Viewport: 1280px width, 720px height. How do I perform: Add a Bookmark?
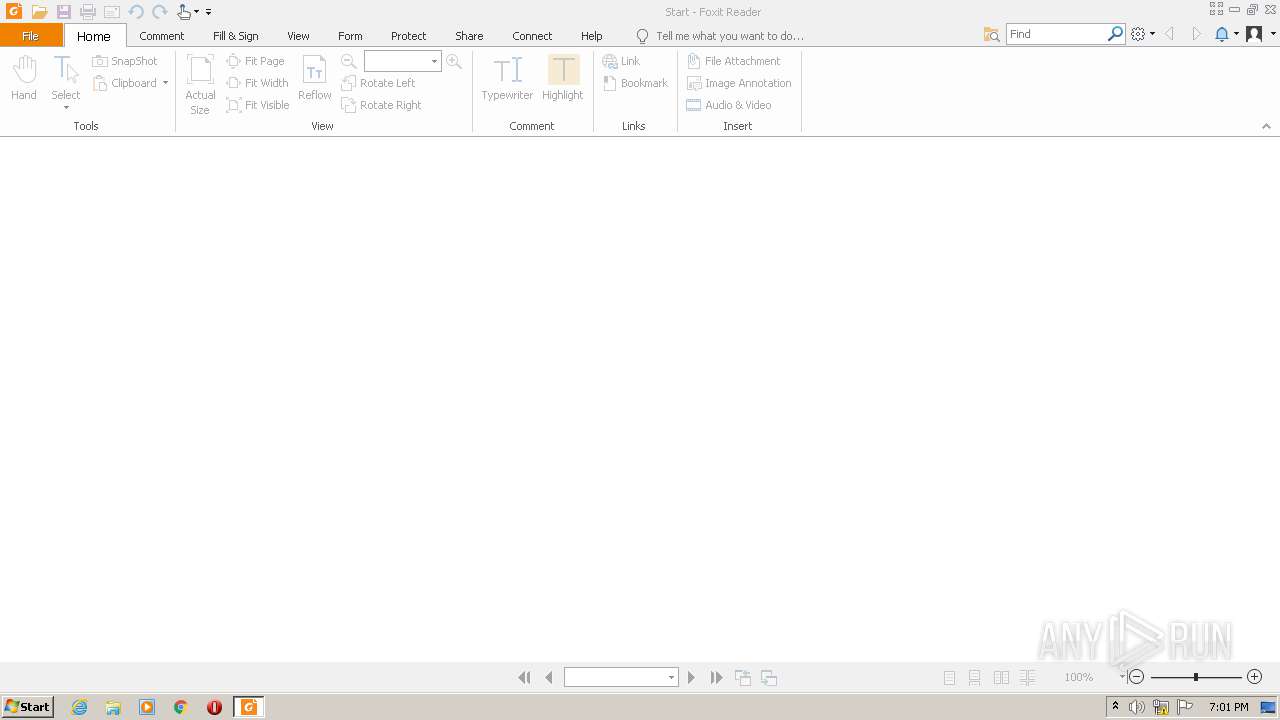(x=635, y=83)
